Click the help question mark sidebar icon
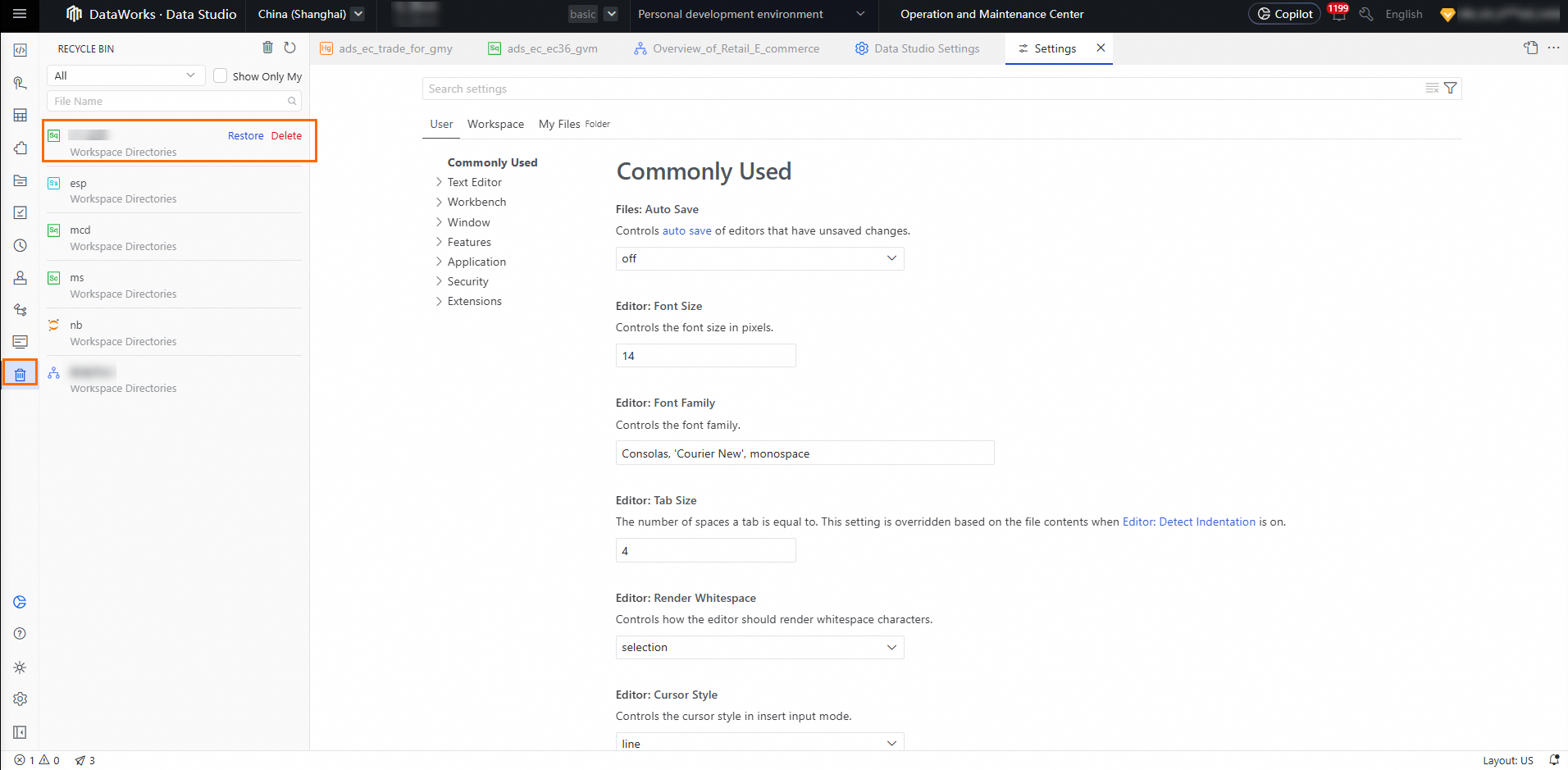 [21, 634]
